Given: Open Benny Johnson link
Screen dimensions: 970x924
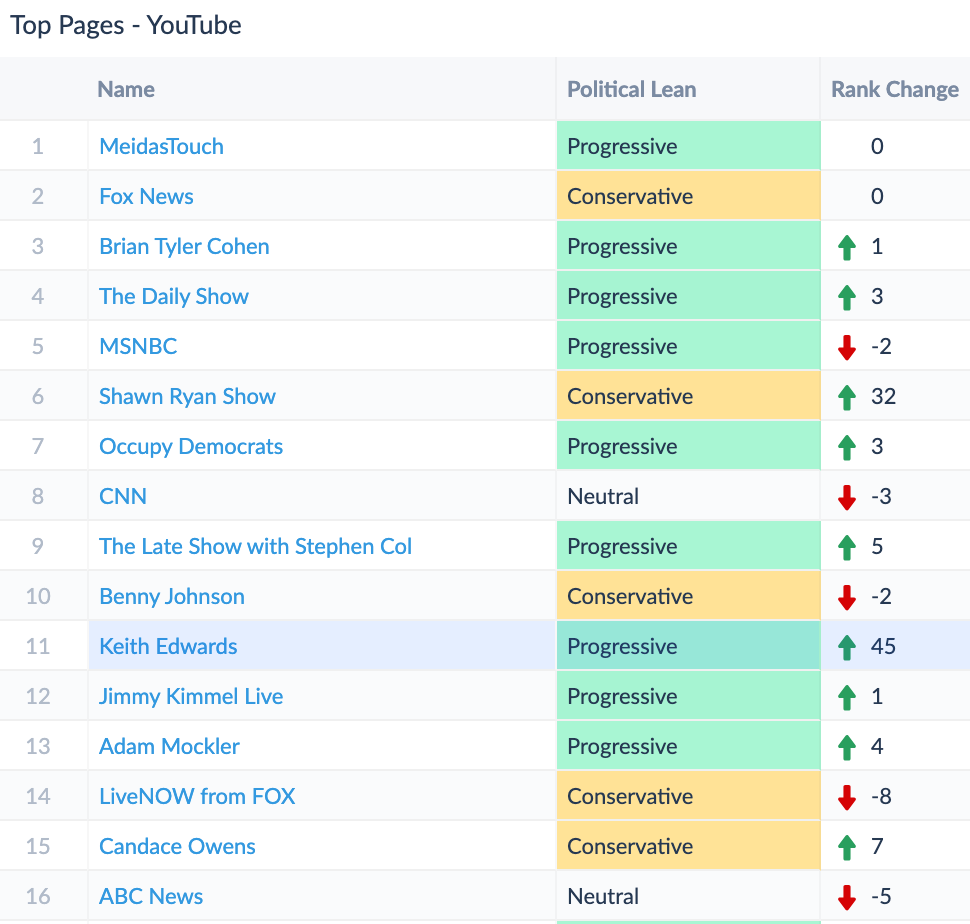Looking at the screenshot, I should [x=172, y=597].
